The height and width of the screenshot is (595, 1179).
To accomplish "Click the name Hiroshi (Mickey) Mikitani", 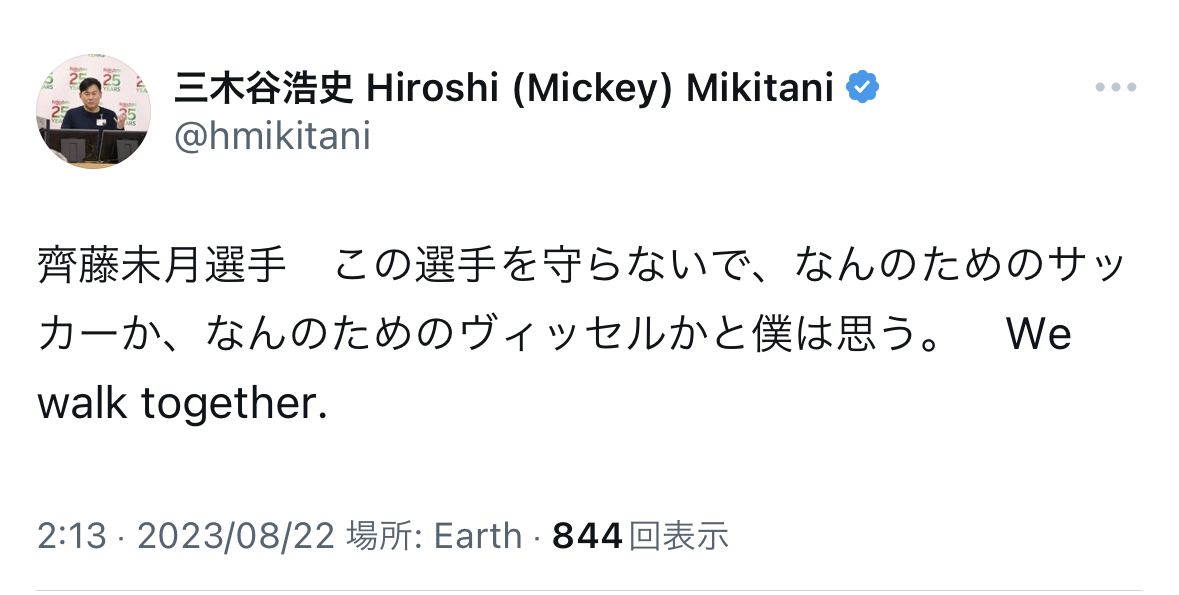I will click(x=600, y=88).
